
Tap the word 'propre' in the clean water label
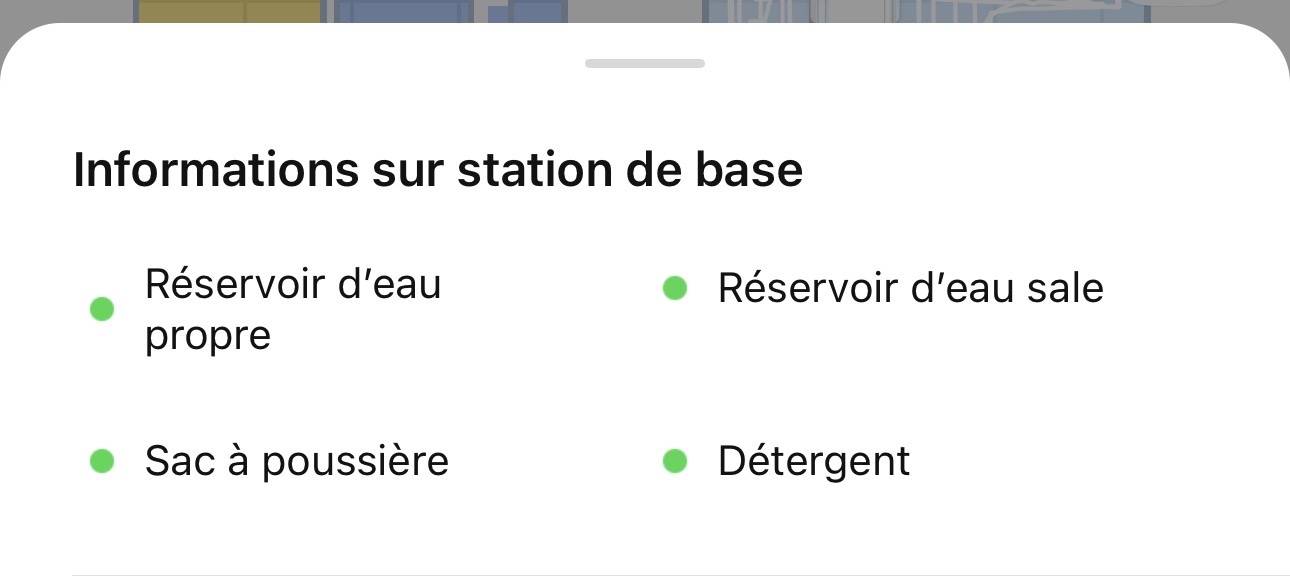pos(208,336)
